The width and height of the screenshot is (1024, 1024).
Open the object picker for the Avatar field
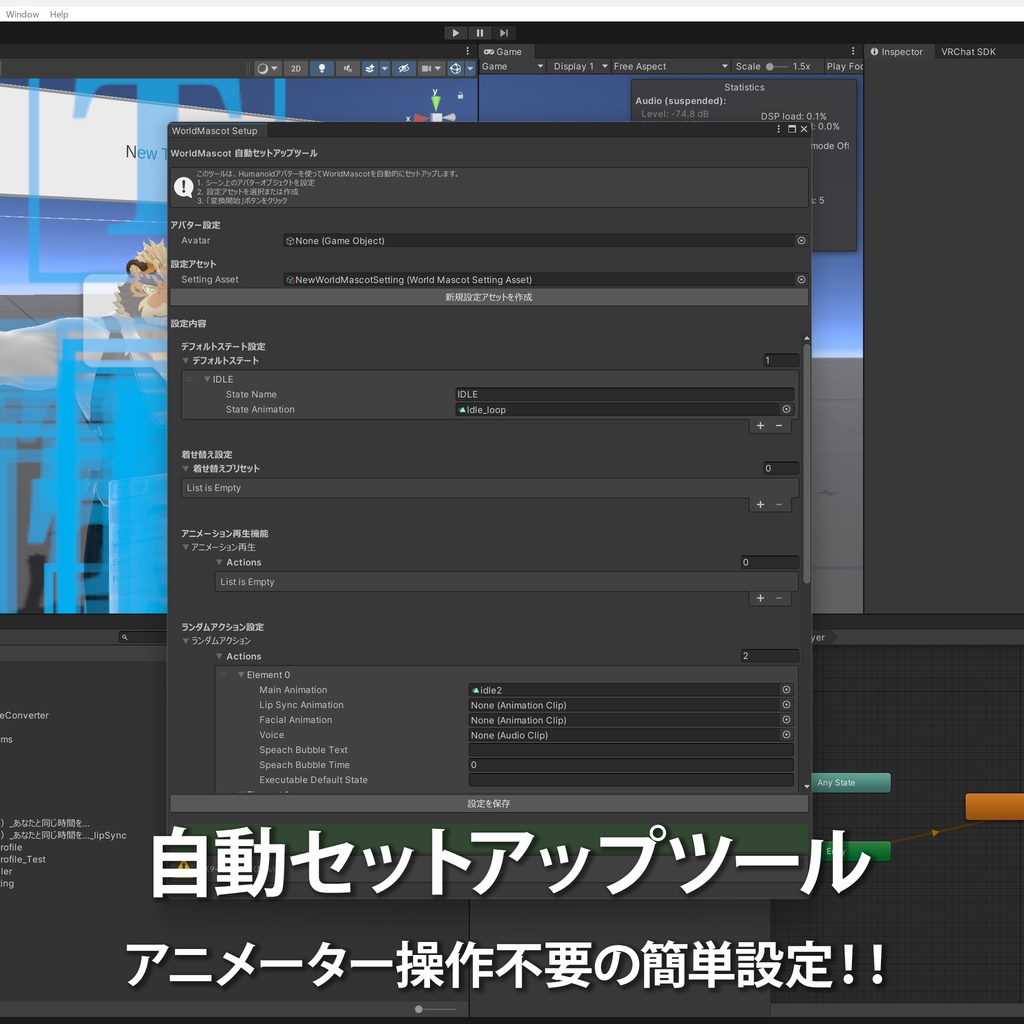801,240
